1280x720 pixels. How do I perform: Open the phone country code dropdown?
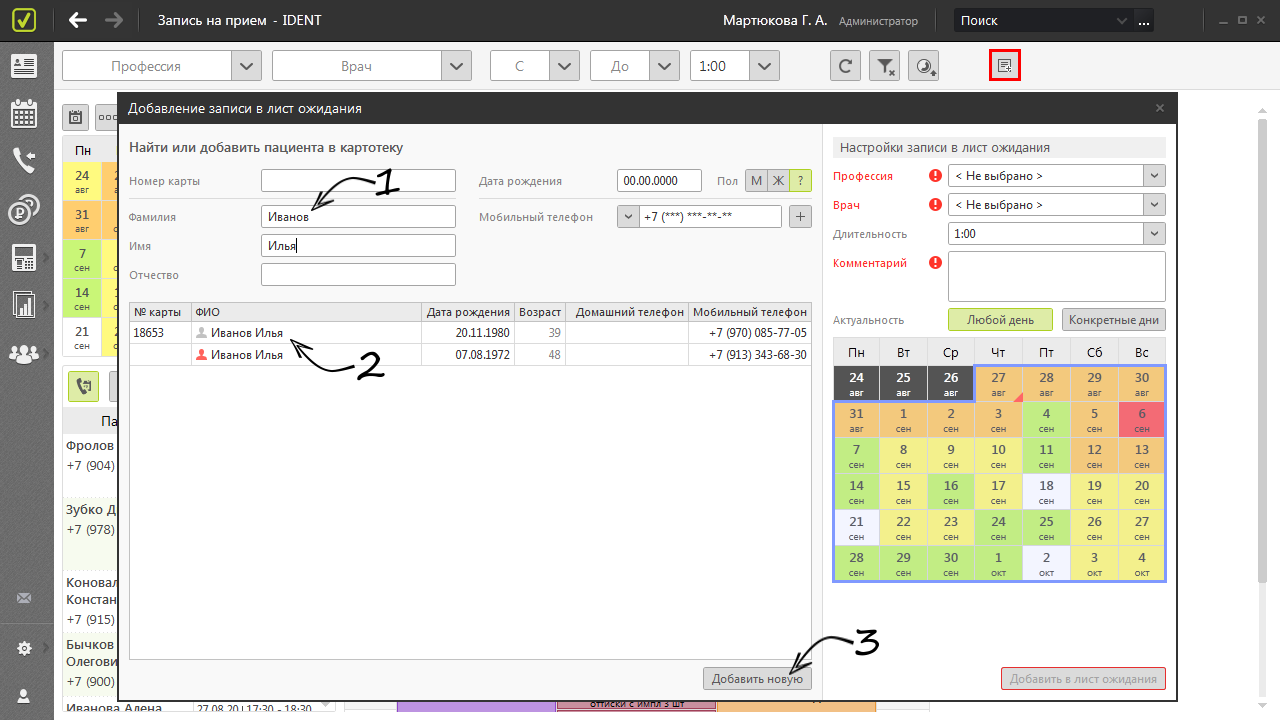pyautogui.click(x=628, y=216)
